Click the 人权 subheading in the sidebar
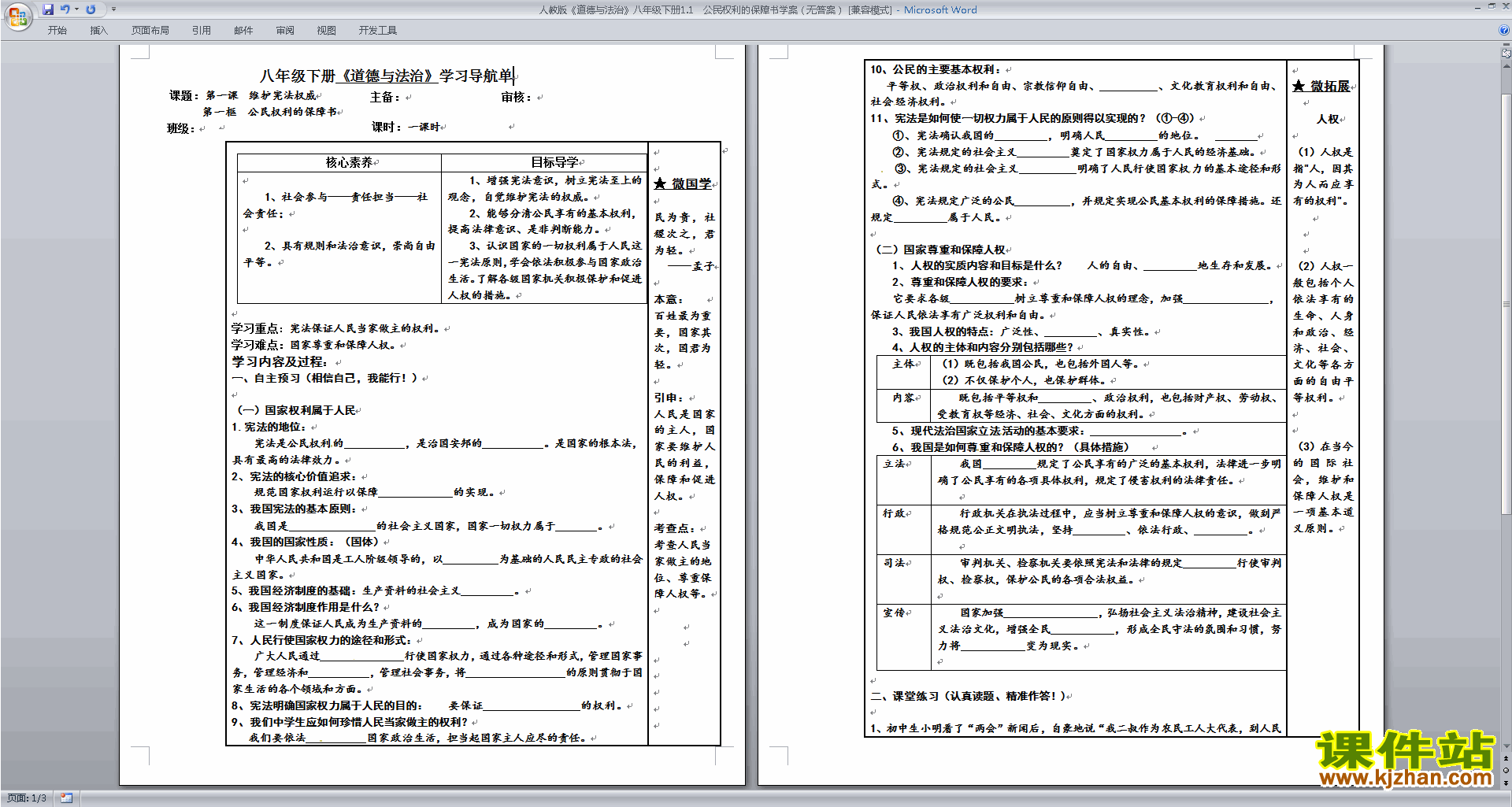The height and width of the screenshot is (807, 1512). [1328, 119]
